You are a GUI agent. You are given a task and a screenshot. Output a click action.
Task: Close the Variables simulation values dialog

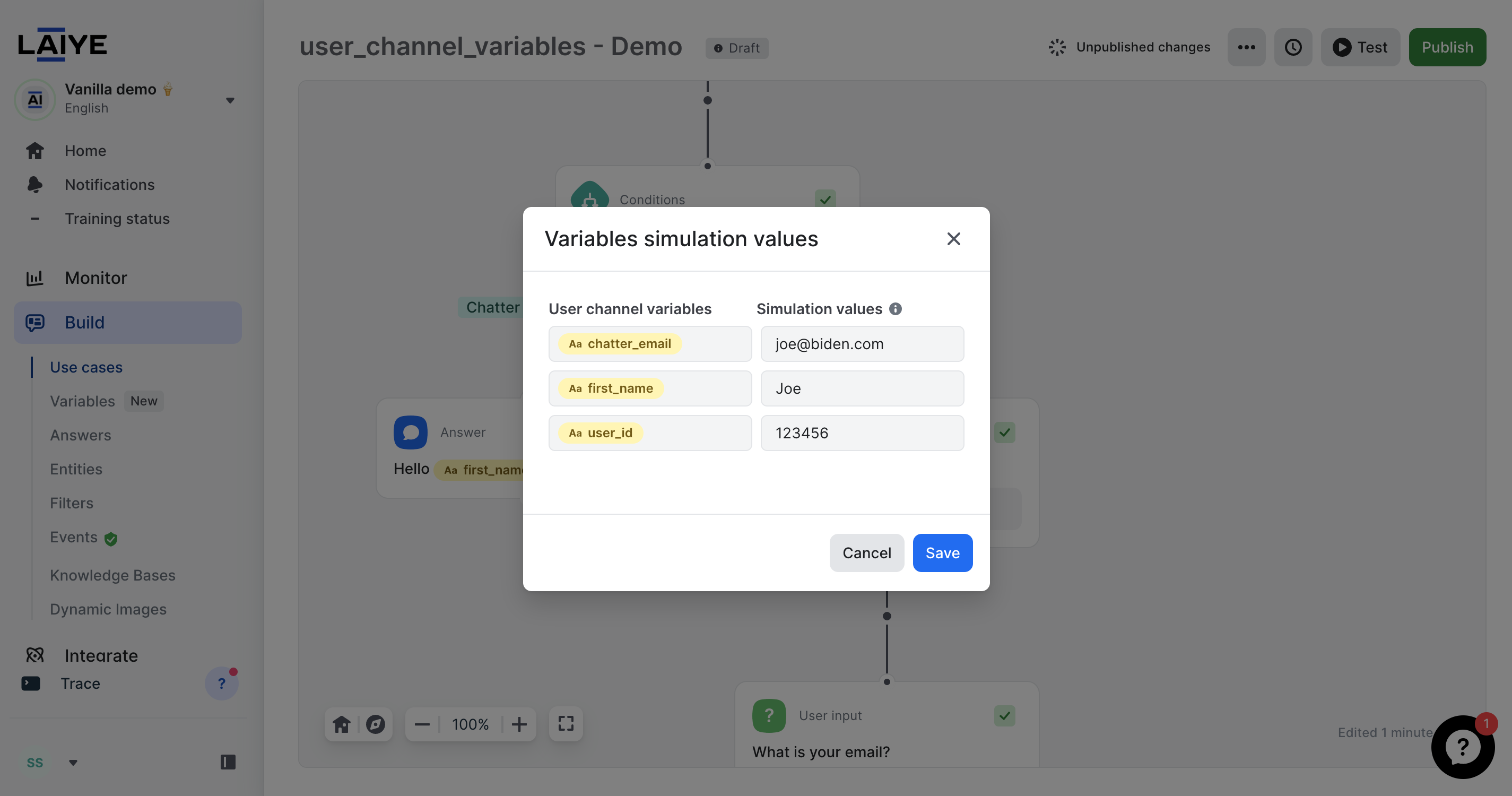(x=953, y=239)
